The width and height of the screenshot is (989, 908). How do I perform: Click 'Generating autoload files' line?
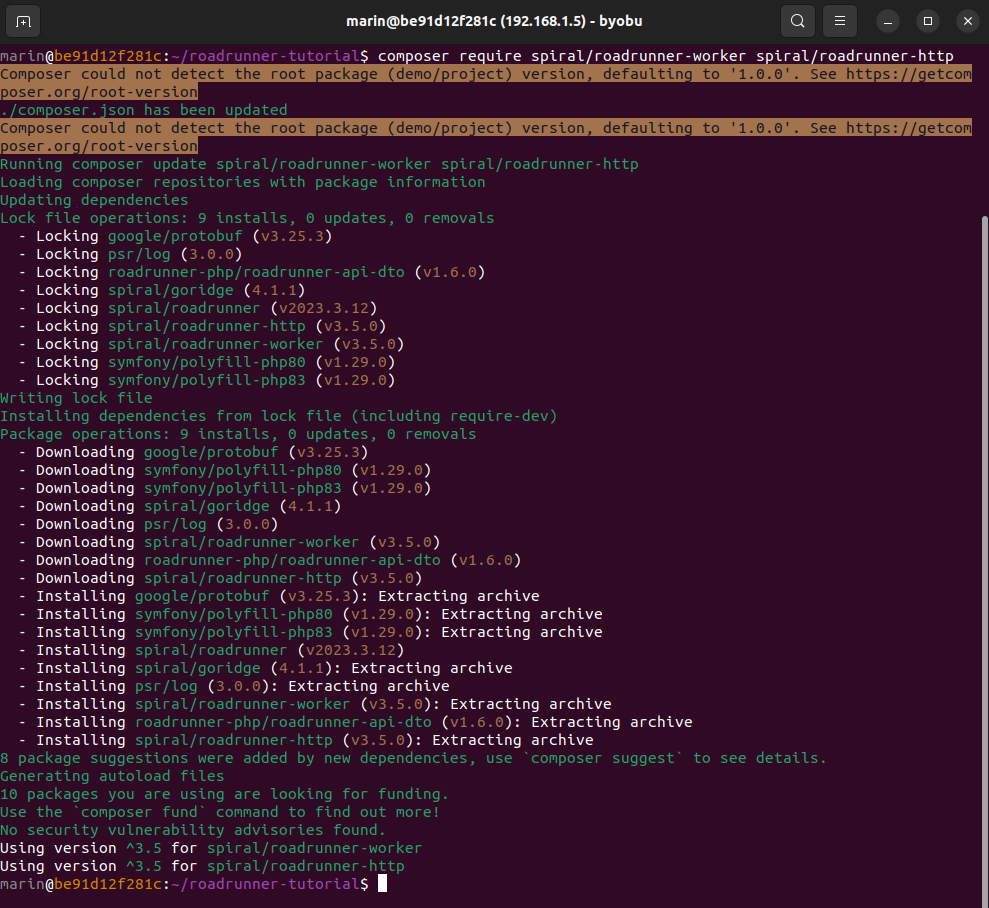pyautogui.click(x=112, y=776)
